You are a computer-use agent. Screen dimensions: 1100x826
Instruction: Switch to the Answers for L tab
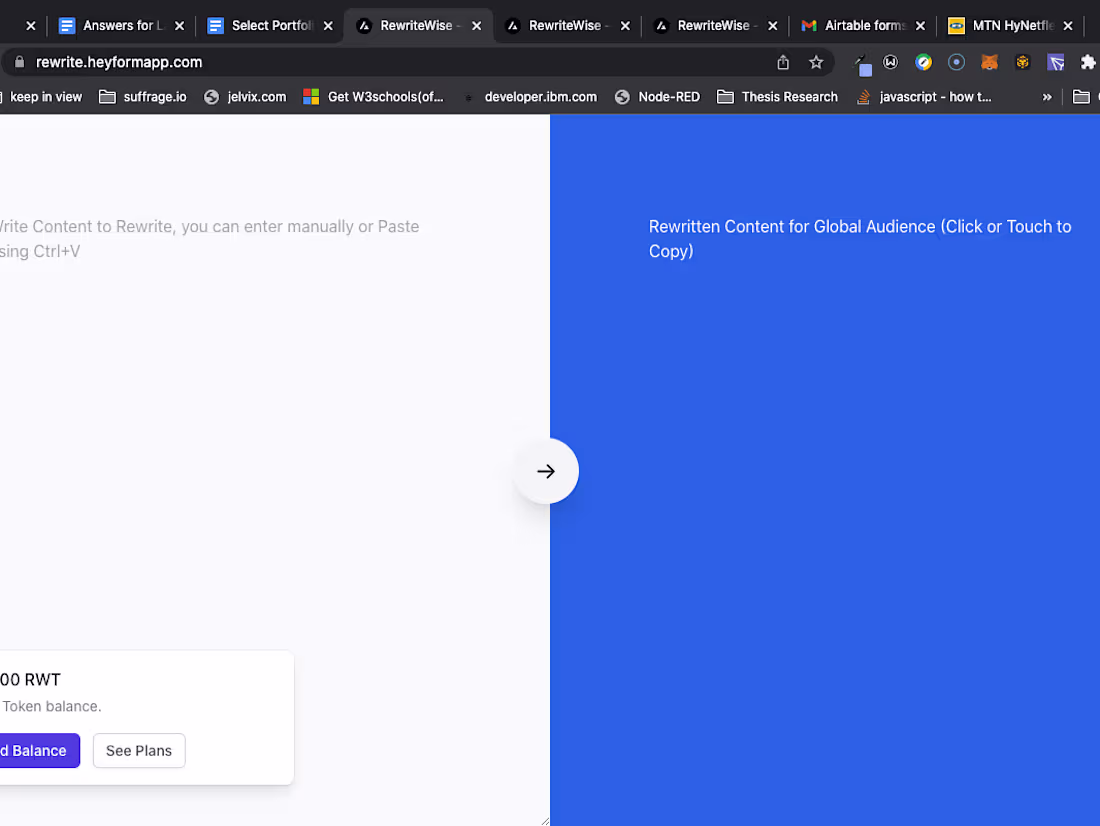pos(121,26)
